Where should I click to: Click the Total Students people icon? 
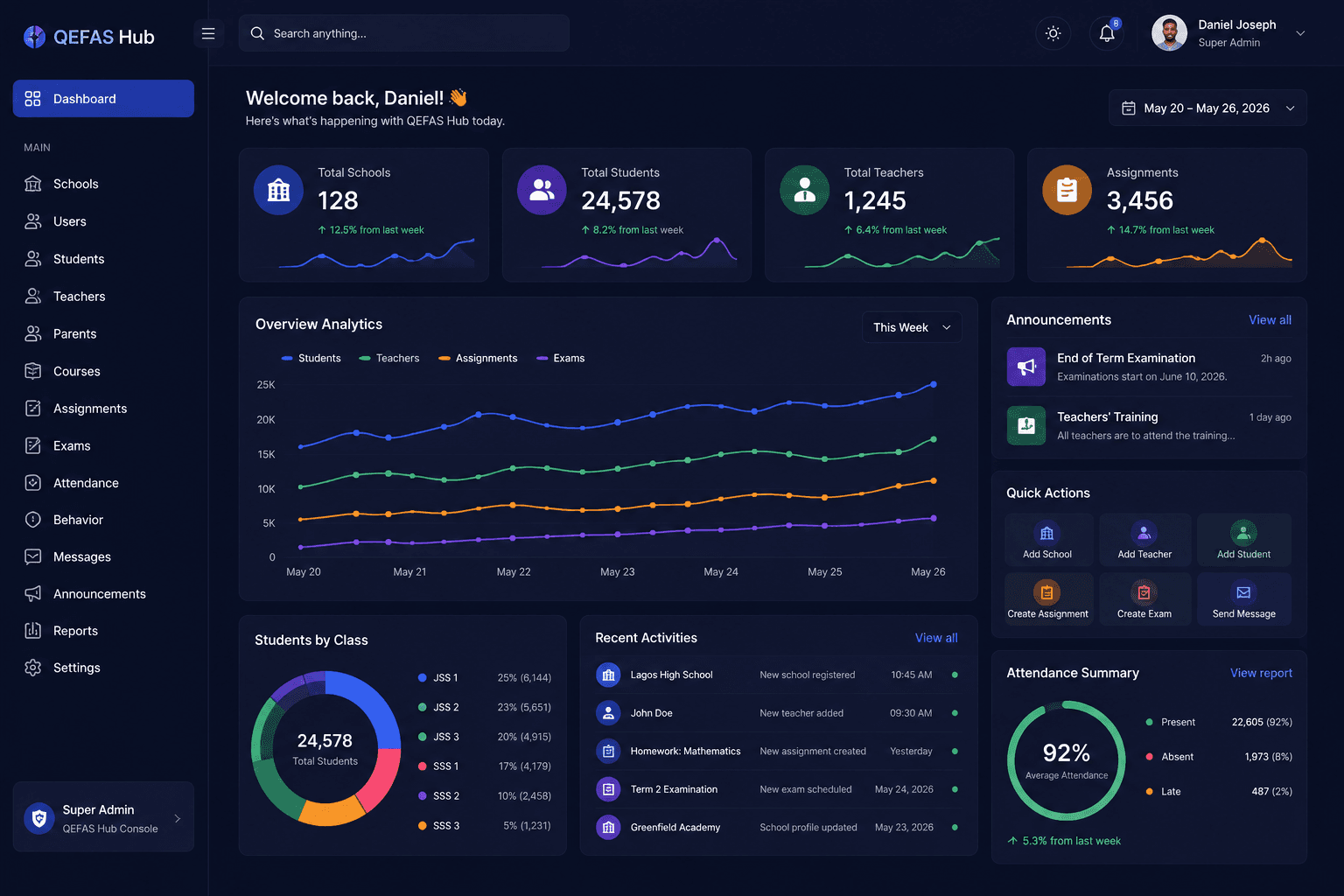pyautogui.click(x=542, y=190)
